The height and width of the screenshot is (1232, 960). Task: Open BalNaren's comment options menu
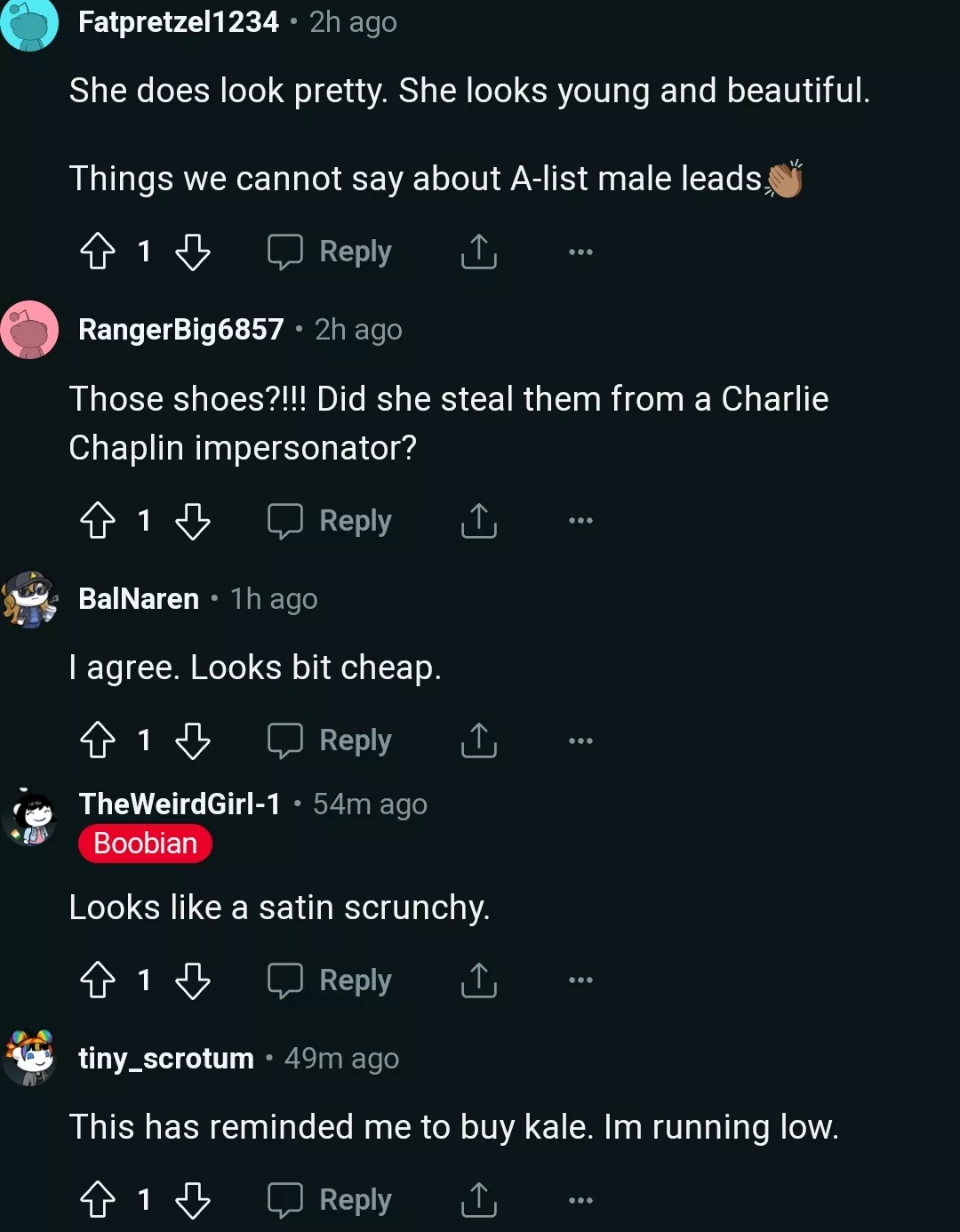point(579,740)
